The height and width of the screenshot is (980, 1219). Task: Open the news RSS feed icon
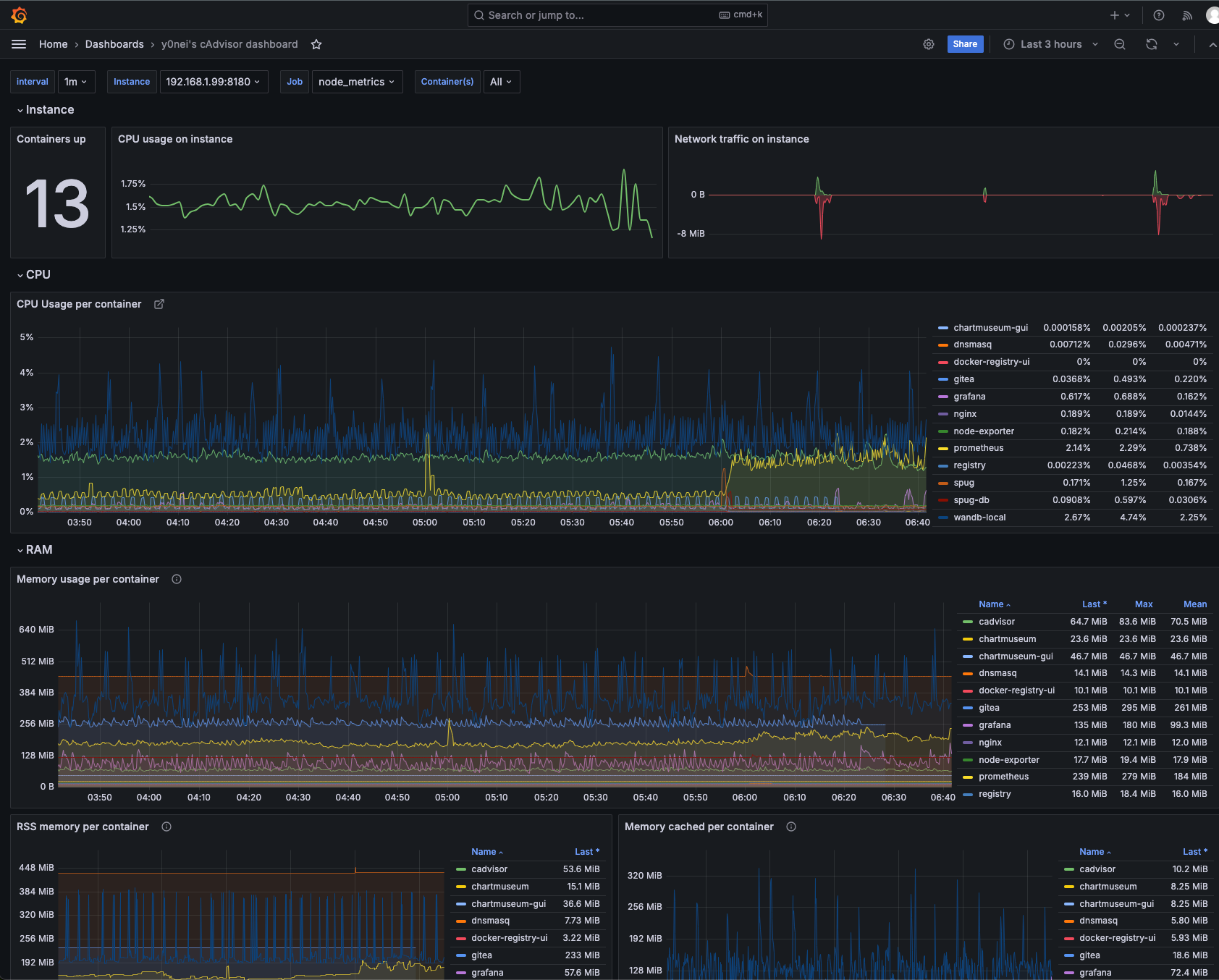(1187, 15)
